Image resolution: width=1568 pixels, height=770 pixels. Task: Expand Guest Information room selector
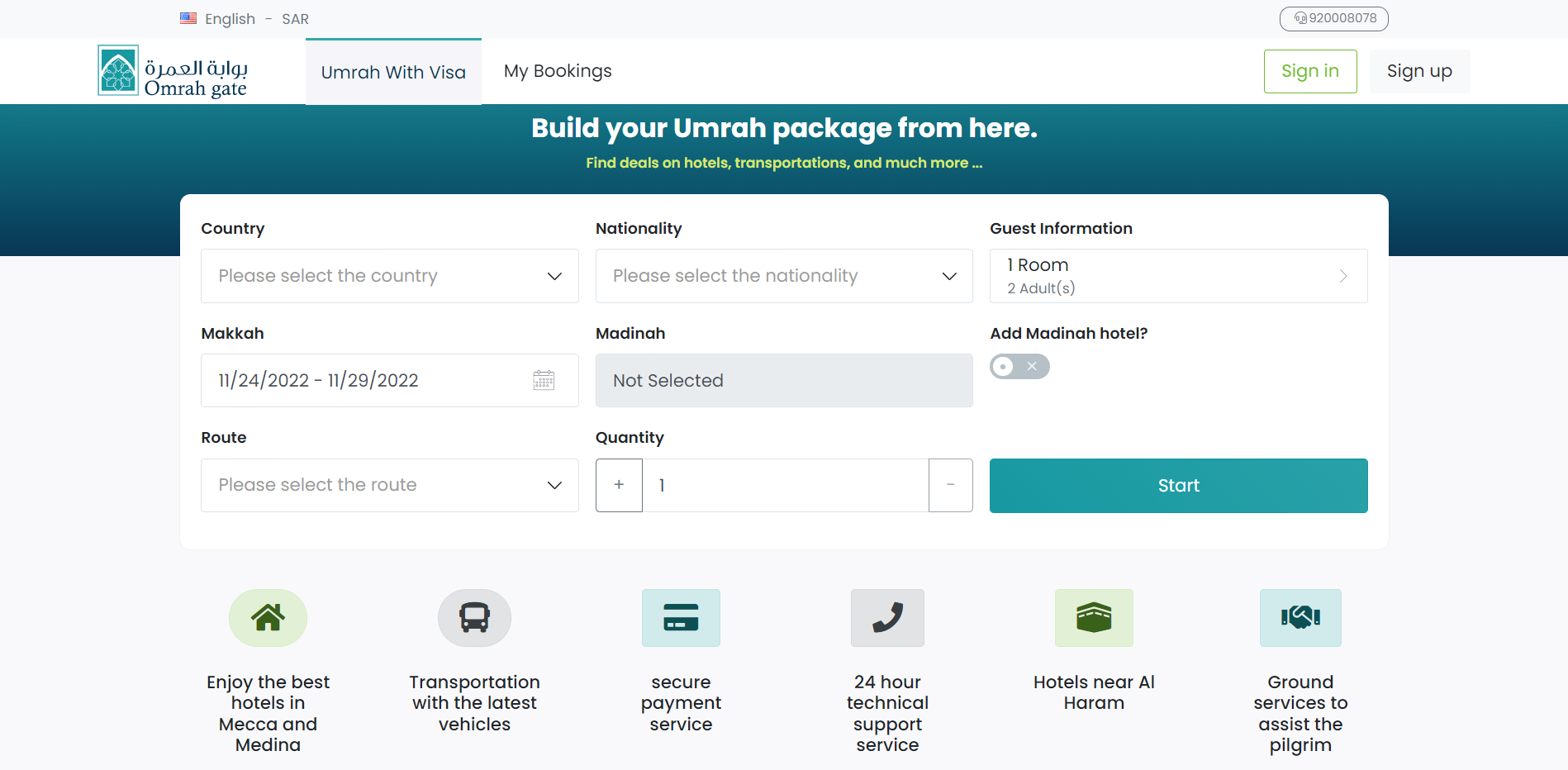coord(1179,276)
